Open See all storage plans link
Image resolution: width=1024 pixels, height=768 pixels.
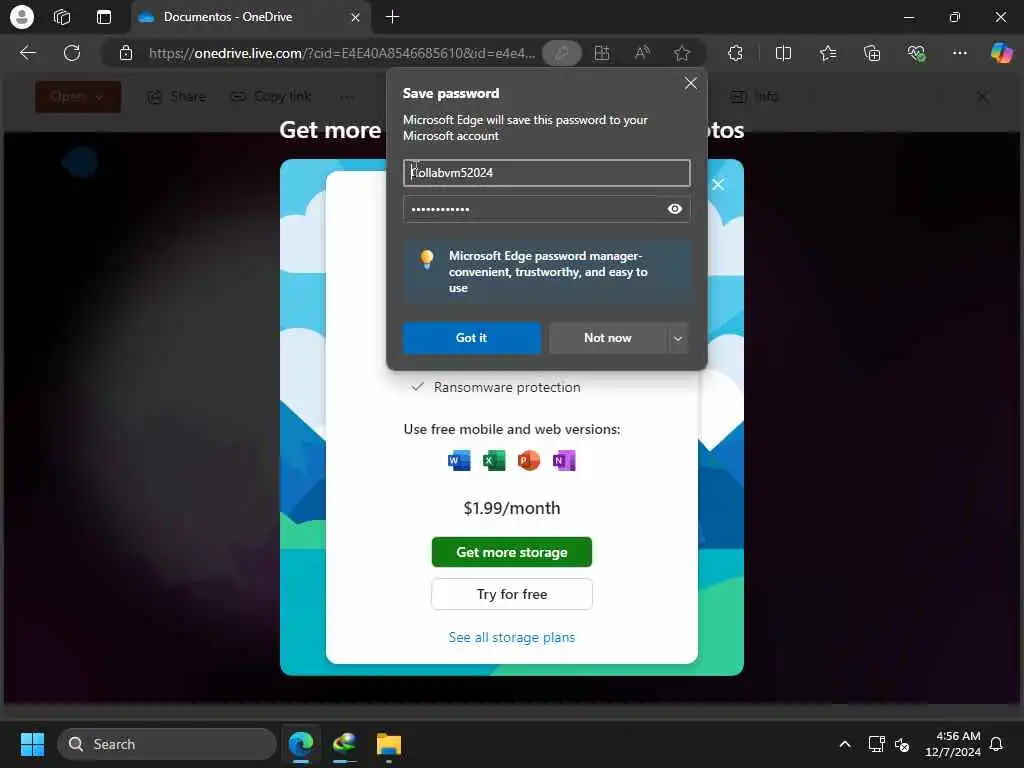coord(511,637)
